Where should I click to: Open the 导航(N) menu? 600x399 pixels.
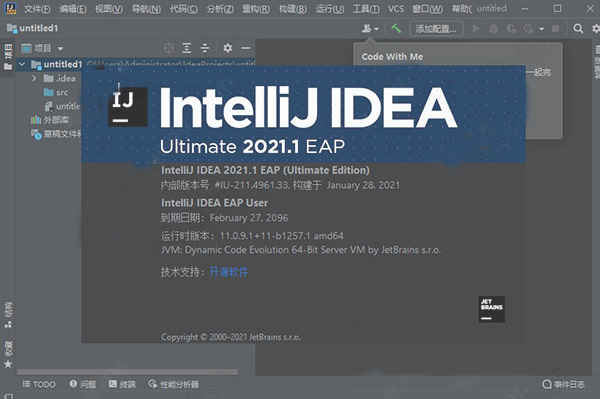146,8
